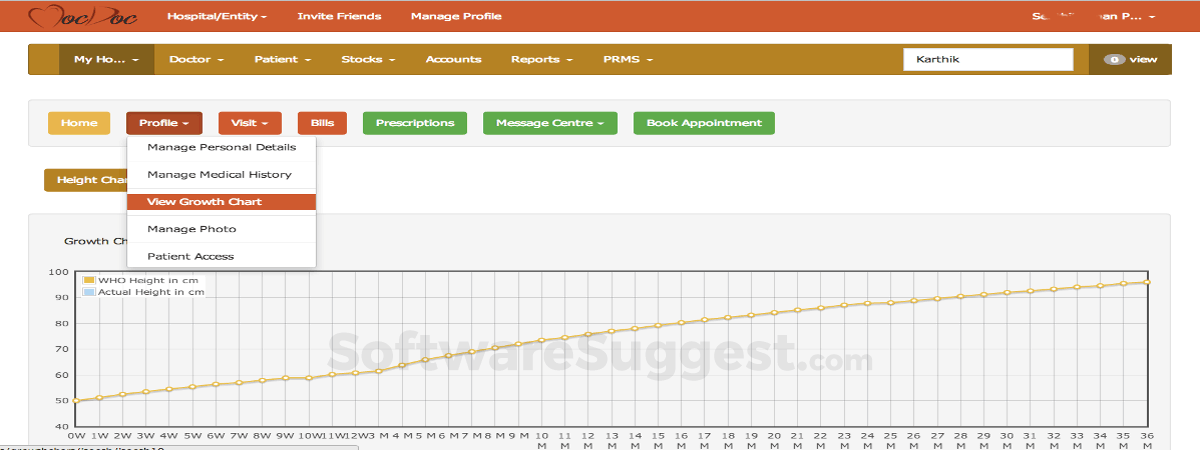Open the Stocks dropdown
The width and height of the screenshot is (1200, 450).
click(367, 59)
